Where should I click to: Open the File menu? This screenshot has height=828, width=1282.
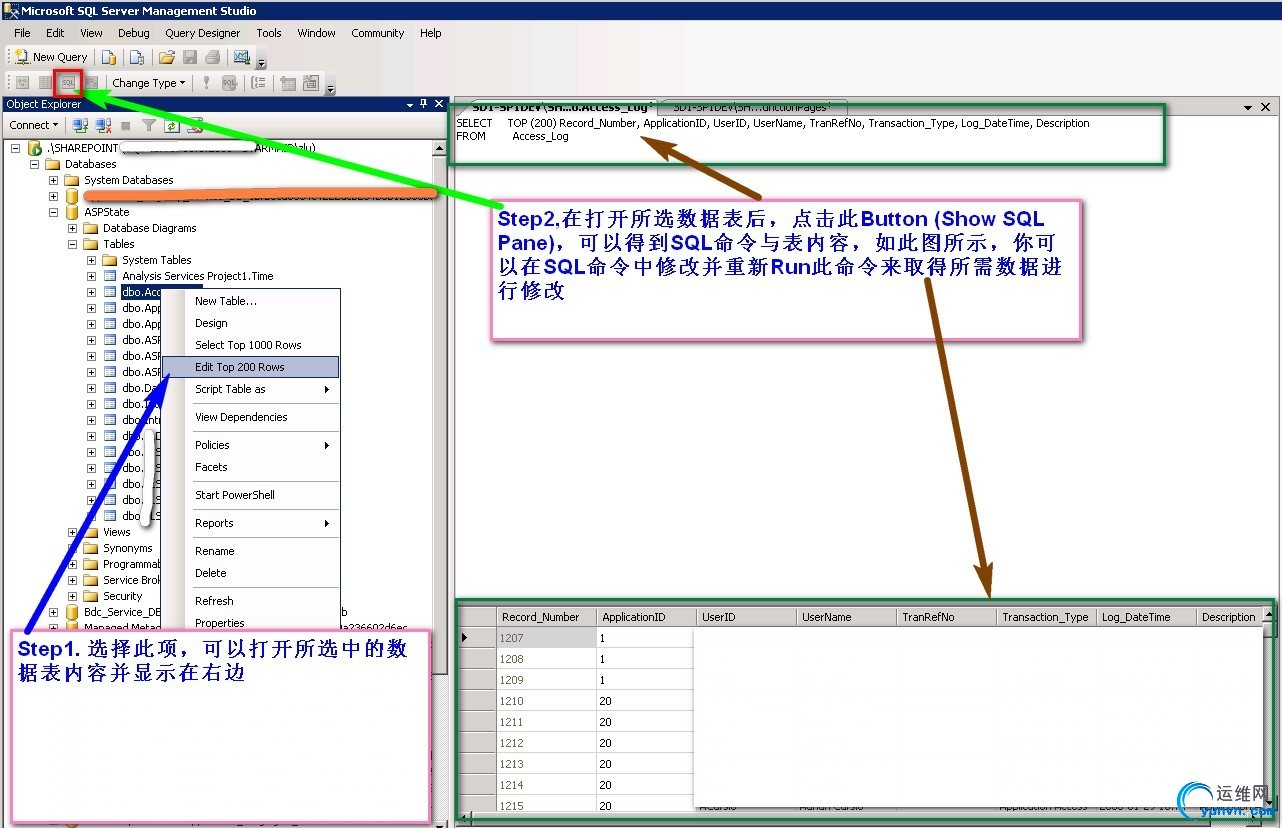pos(22,33)
